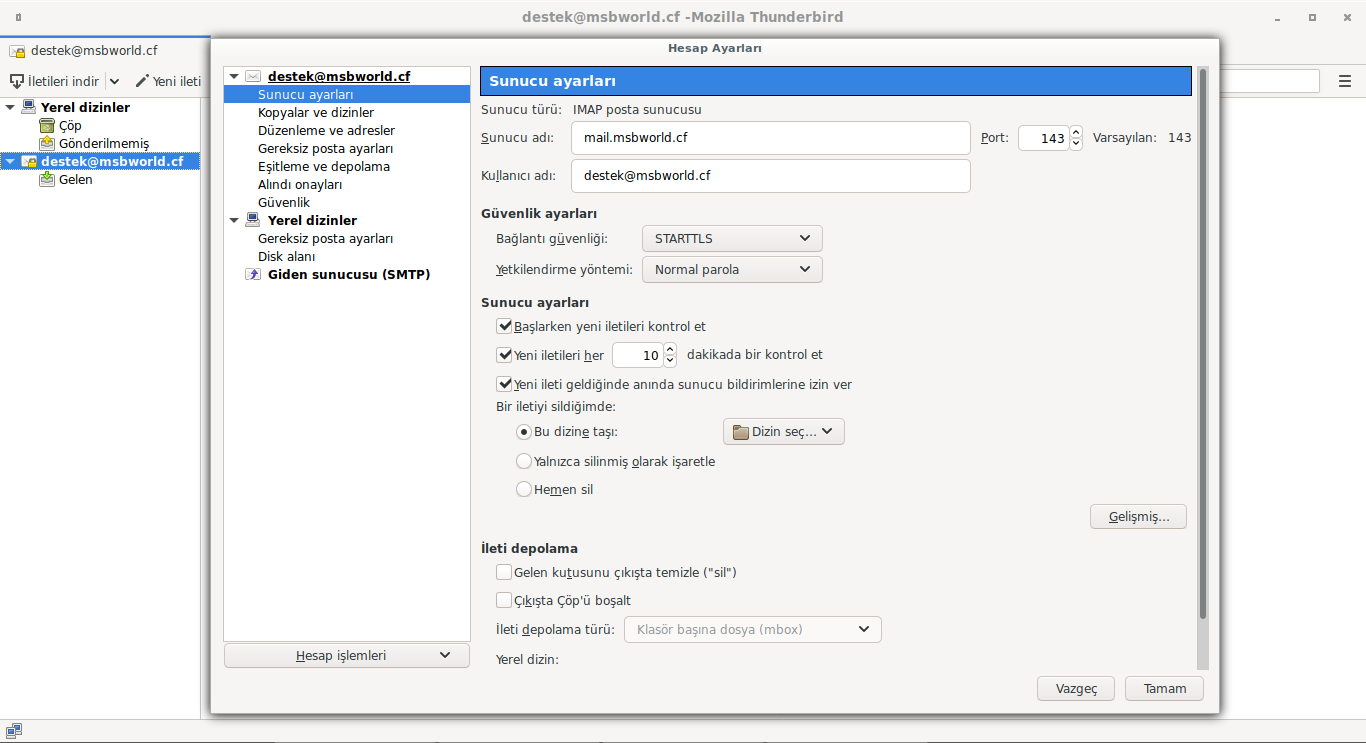1366x743 pixels.
Task: Open Eşitleme ve depolama settings
Action: pyautogui.click(x=324, y=166)
